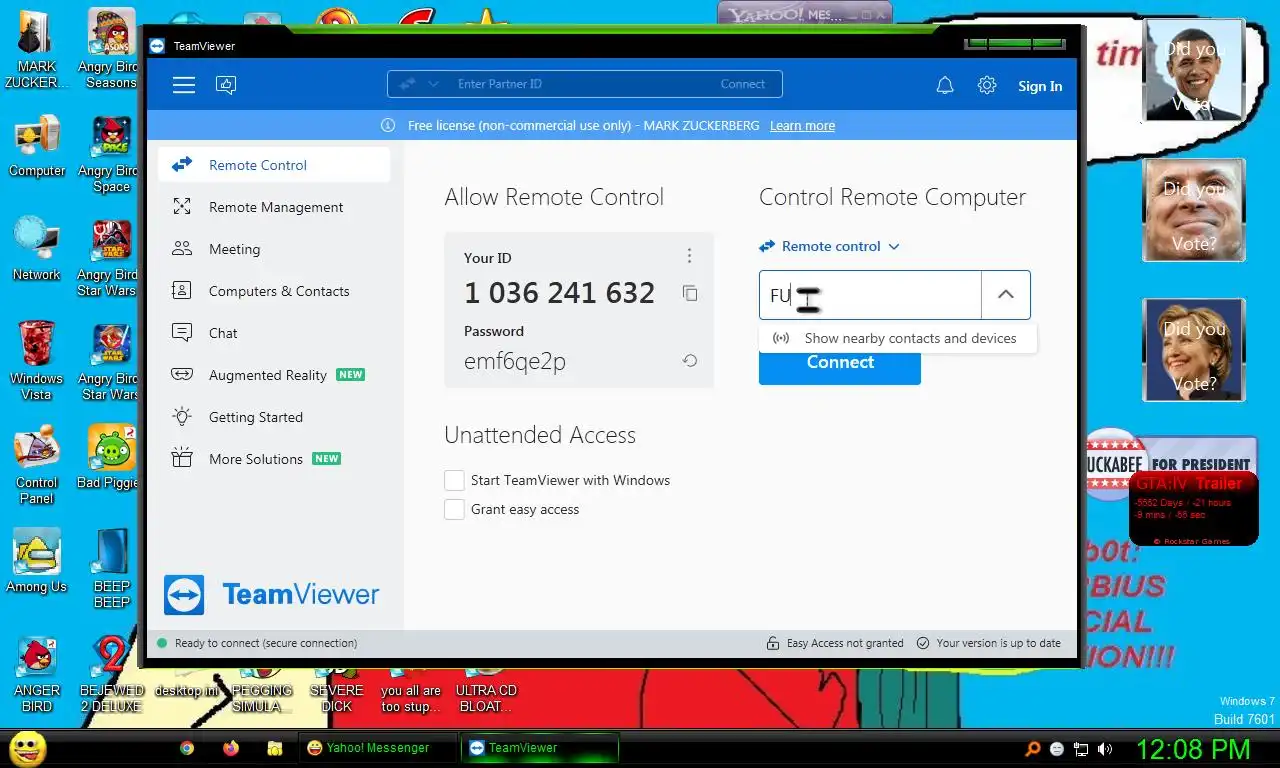The image size is (1280, 768).
Task: Open Computers & Contacts
Action: coord(274,291)
